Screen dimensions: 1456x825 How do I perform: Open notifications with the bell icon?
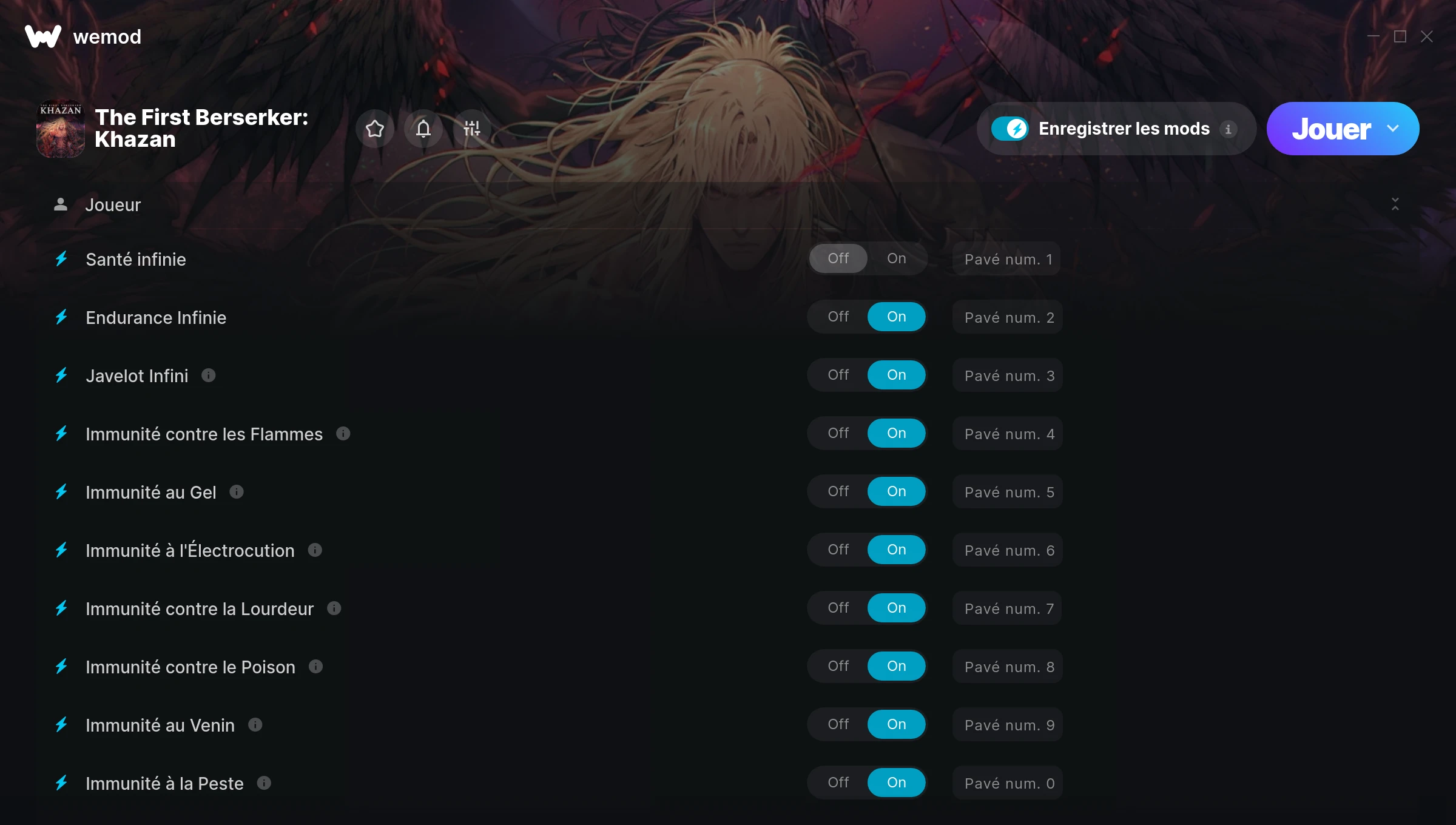click(423, 129)
